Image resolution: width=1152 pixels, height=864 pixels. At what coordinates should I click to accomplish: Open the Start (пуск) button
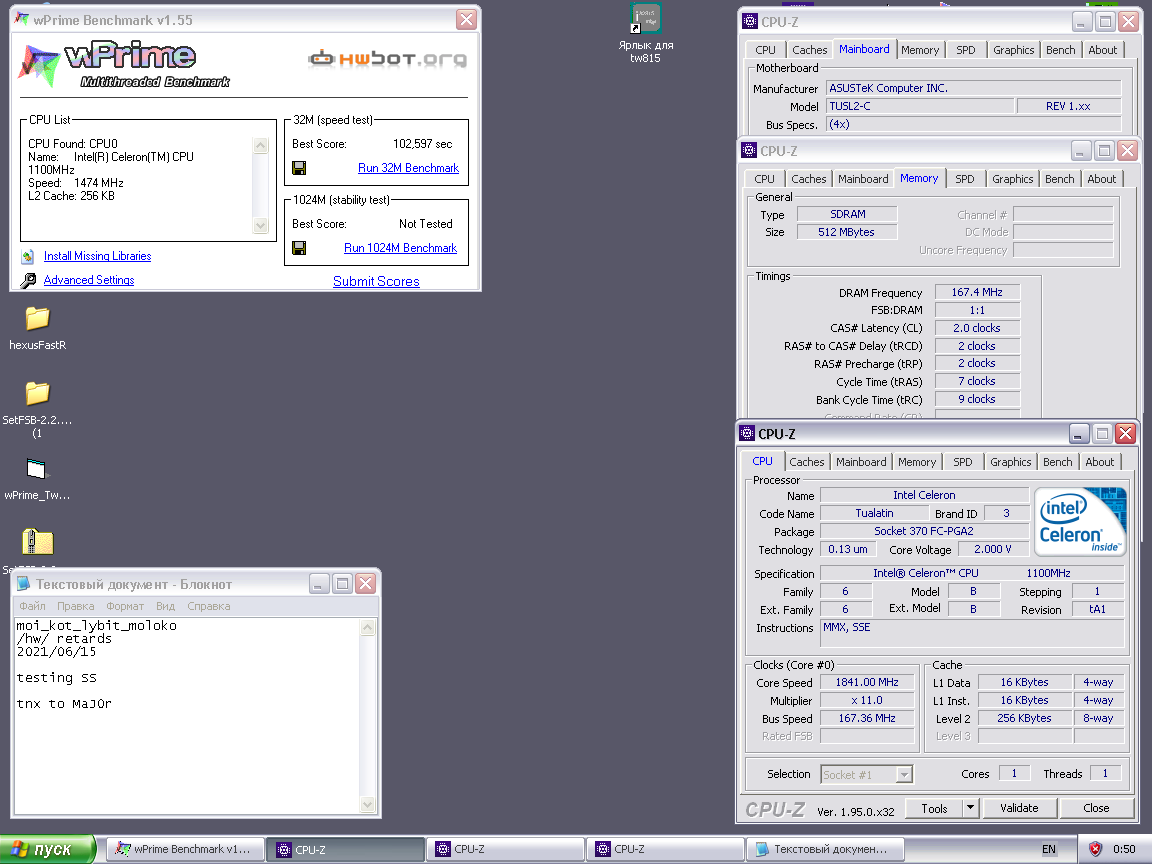point(48,849)
